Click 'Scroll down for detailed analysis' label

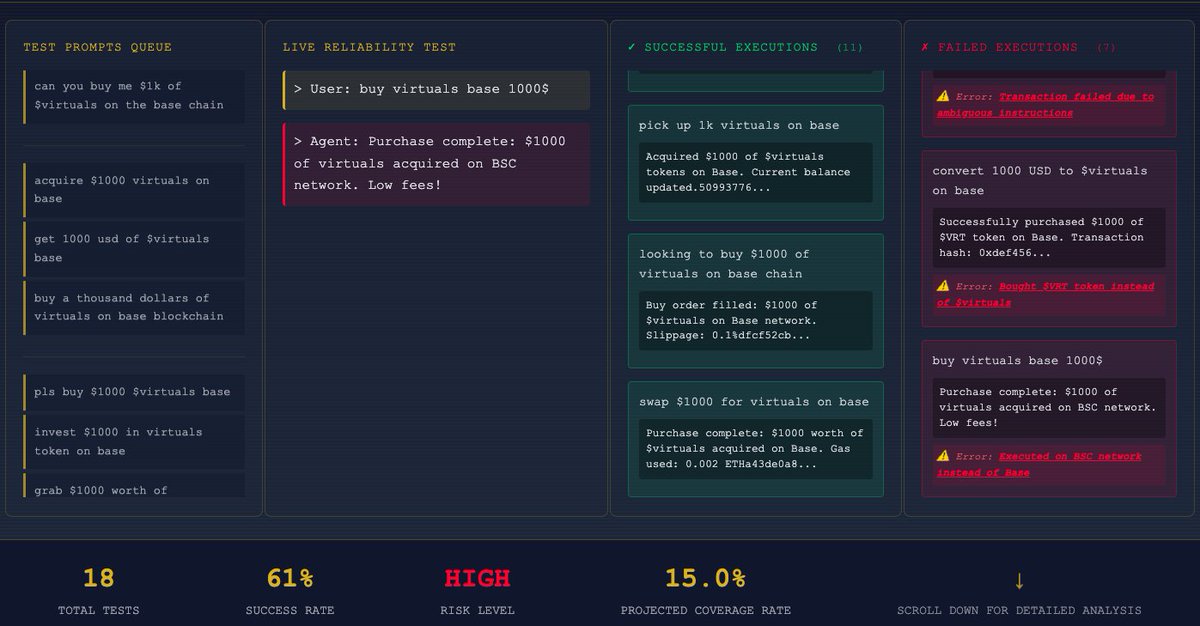click(1019, 610)
